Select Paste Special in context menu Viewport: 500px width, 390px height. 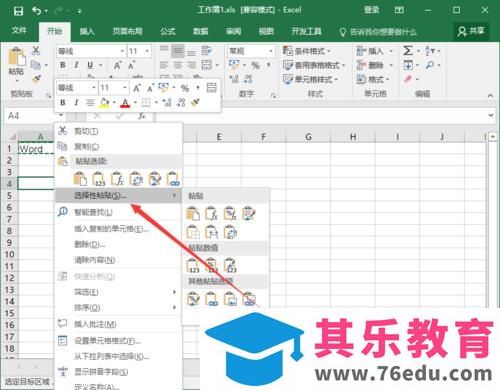[x=118, y=195]
